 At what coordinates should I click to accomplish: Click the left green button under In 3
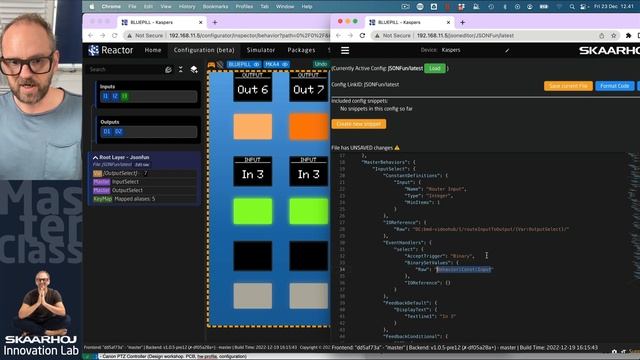point(253,211)
